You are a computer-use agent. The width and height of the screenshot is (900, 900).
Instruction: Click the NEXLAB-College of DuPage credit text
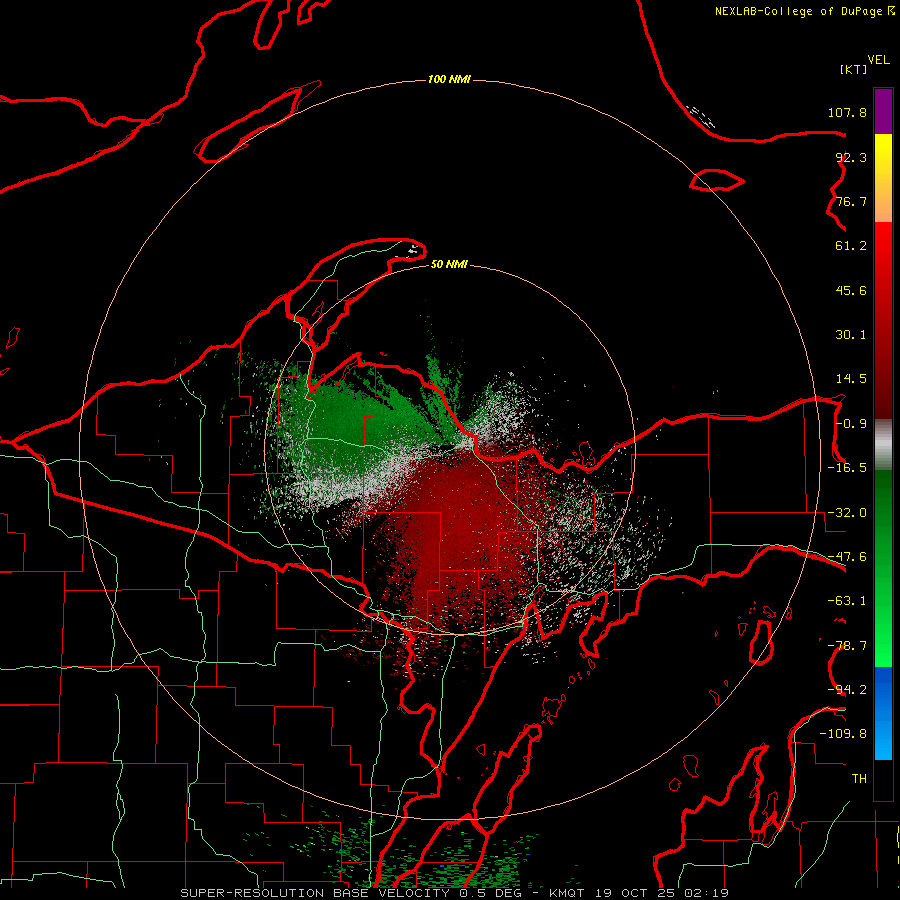point(798,11)
